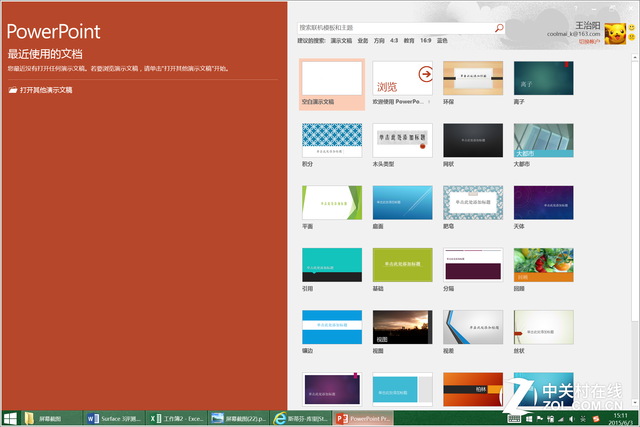Click the sad smiley feedback icon

point(631,37)
